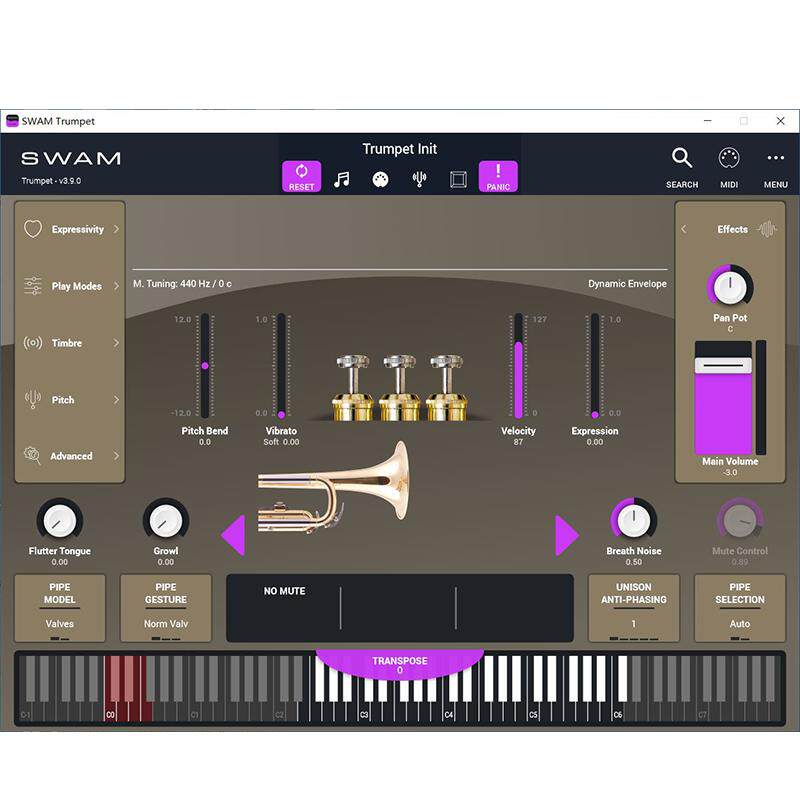This screenshot has height=800, width=800.
Task: Expand the Pitch section chevron
Action: point(116,399)
